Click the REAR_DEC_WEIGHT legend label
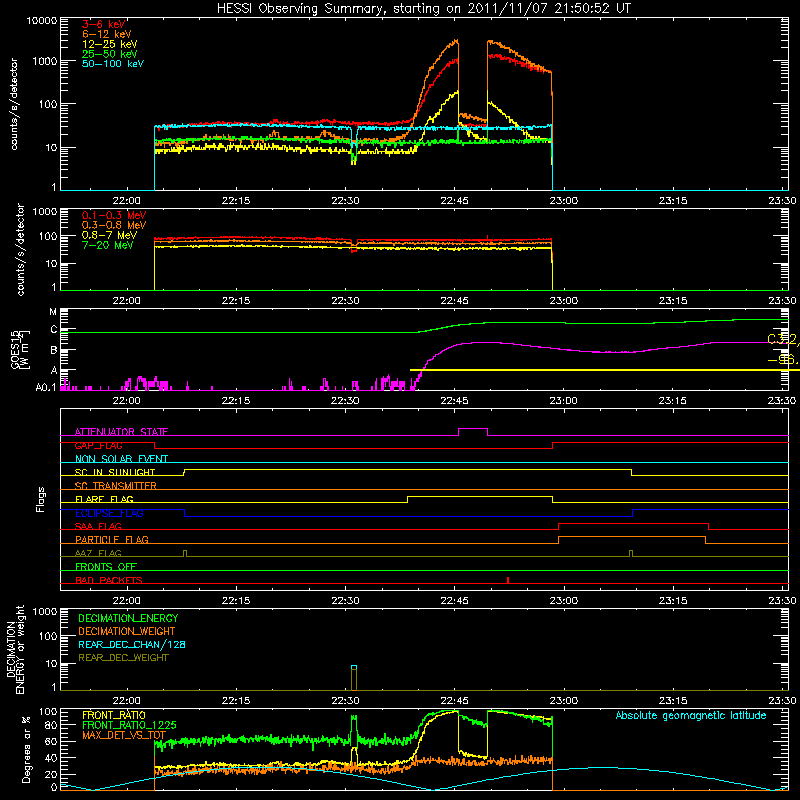This screenshot has height=800, width=800. 123,658
